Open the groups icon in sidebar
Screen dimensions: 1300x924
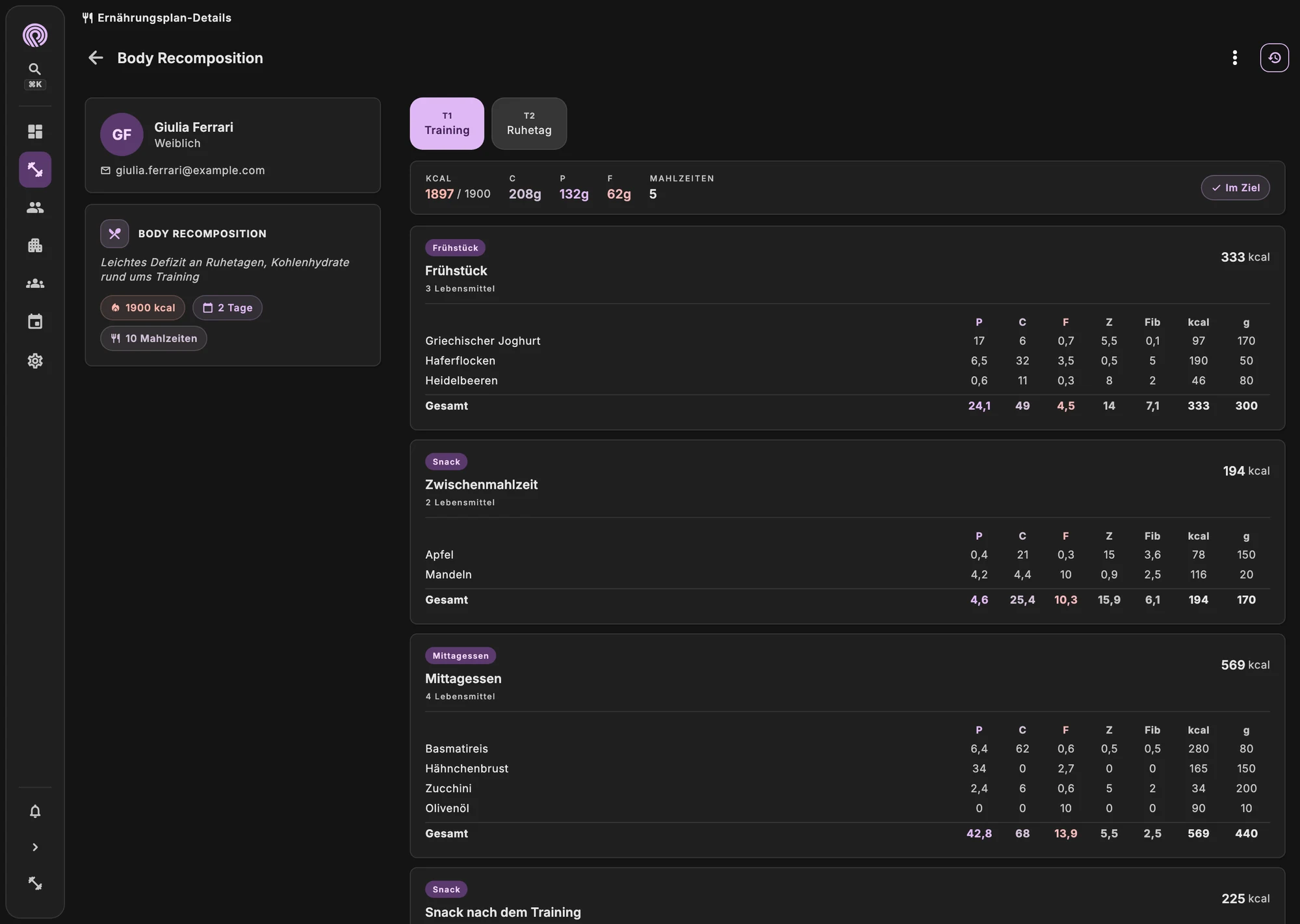tap(35, 284)
